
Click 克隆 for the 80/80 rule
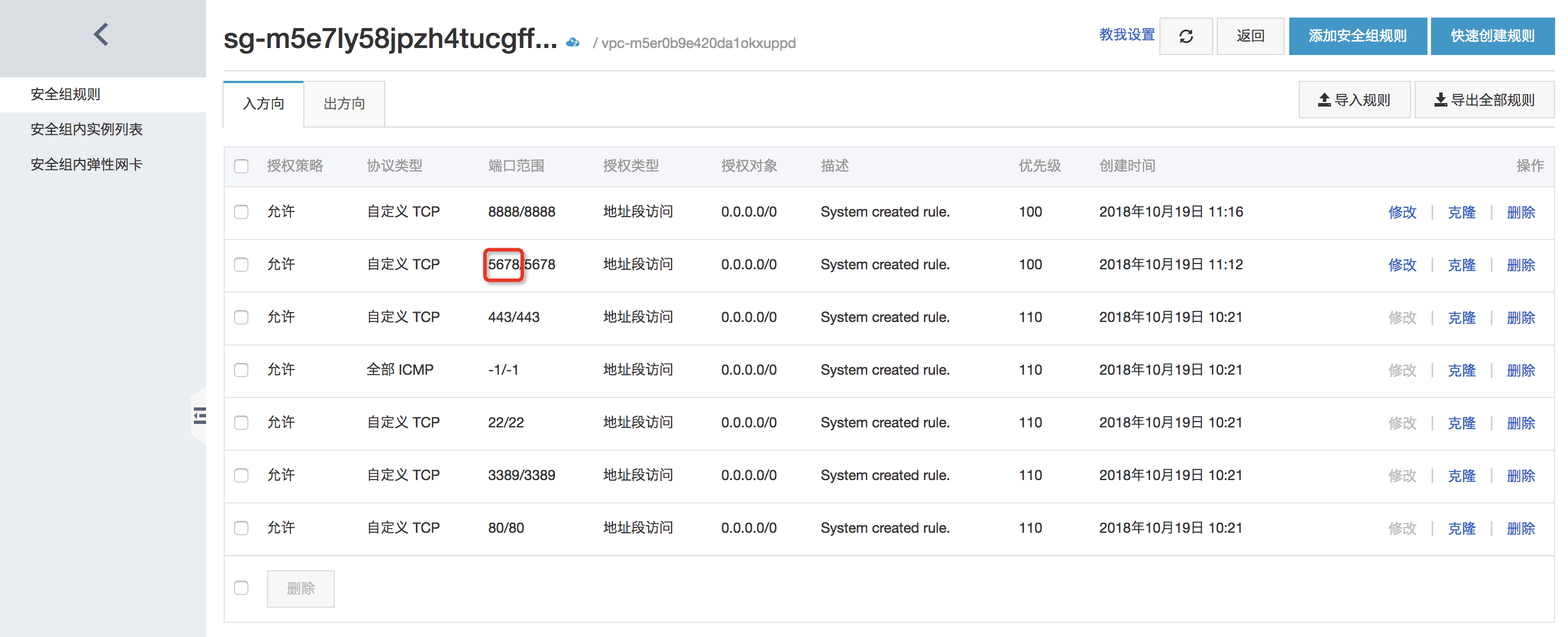1461,528
